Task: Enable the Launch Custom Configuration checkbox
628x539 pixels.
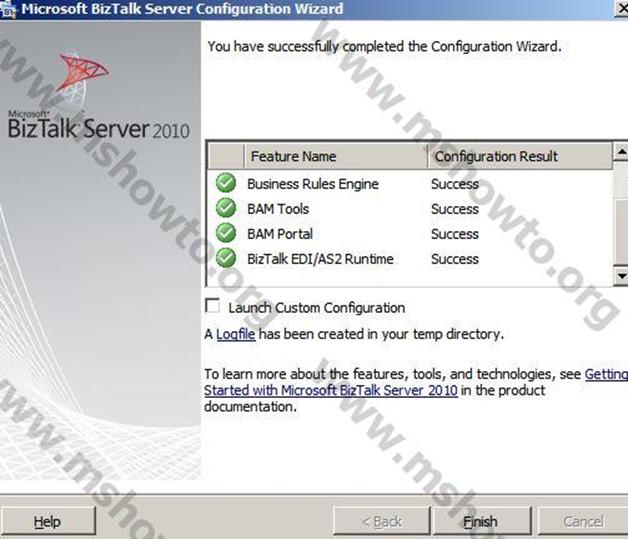Action: pyautogui.click(x=212, y=306)
